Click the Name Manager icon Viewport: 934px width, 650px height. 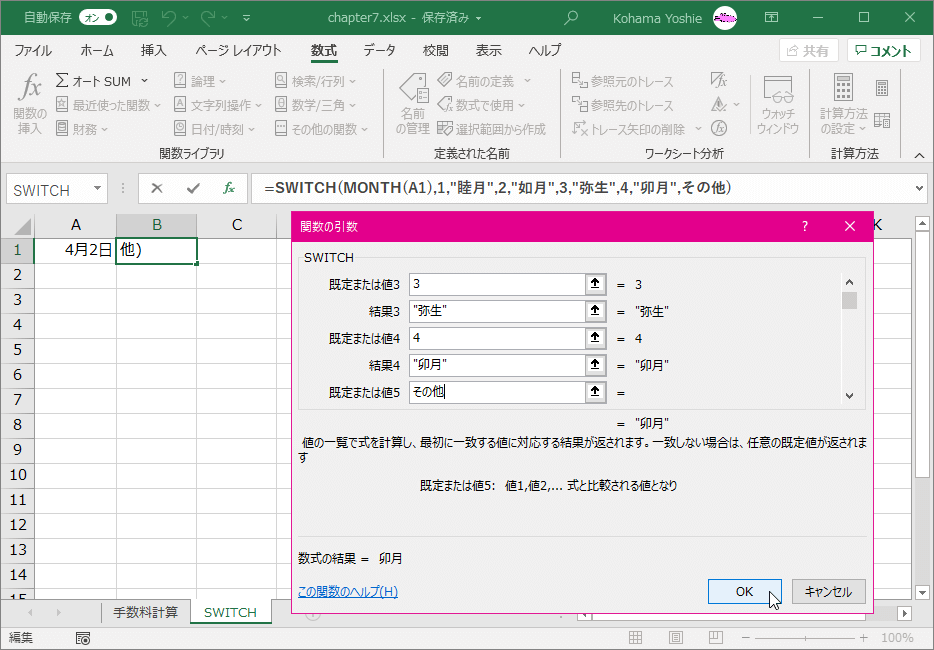(x=412, y=103)
